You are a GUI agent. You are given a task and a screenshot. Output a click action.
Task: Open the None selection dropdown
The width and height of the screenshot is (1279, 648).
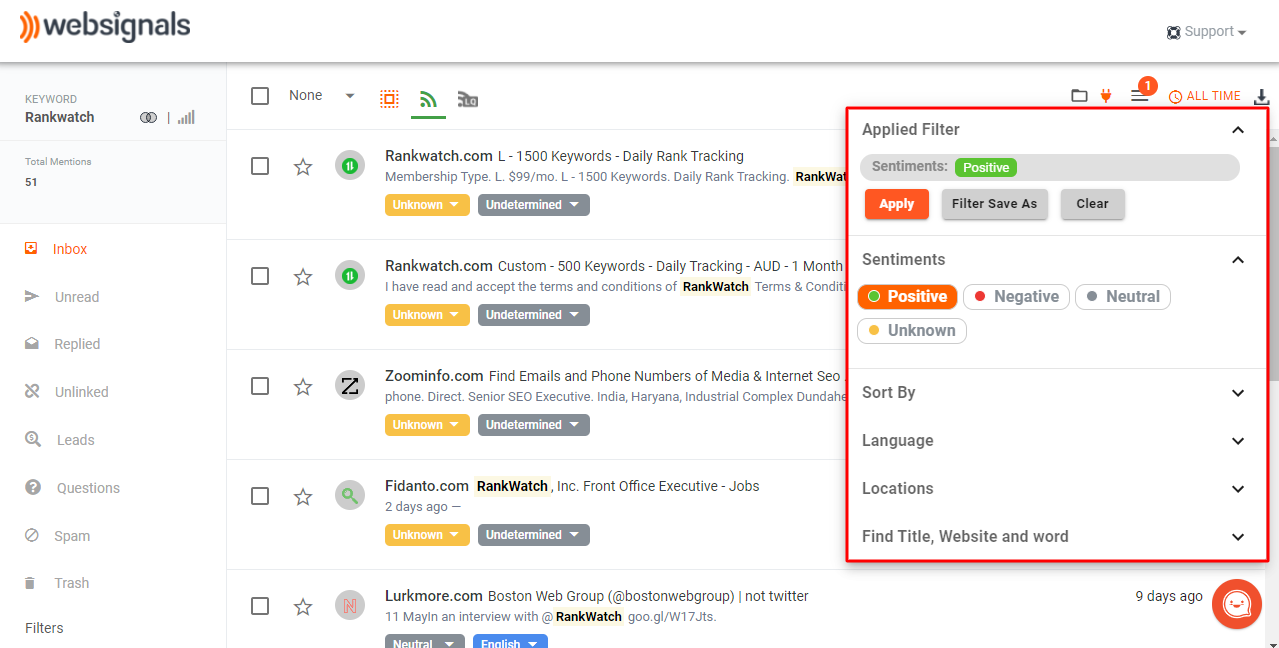(322, 96)
